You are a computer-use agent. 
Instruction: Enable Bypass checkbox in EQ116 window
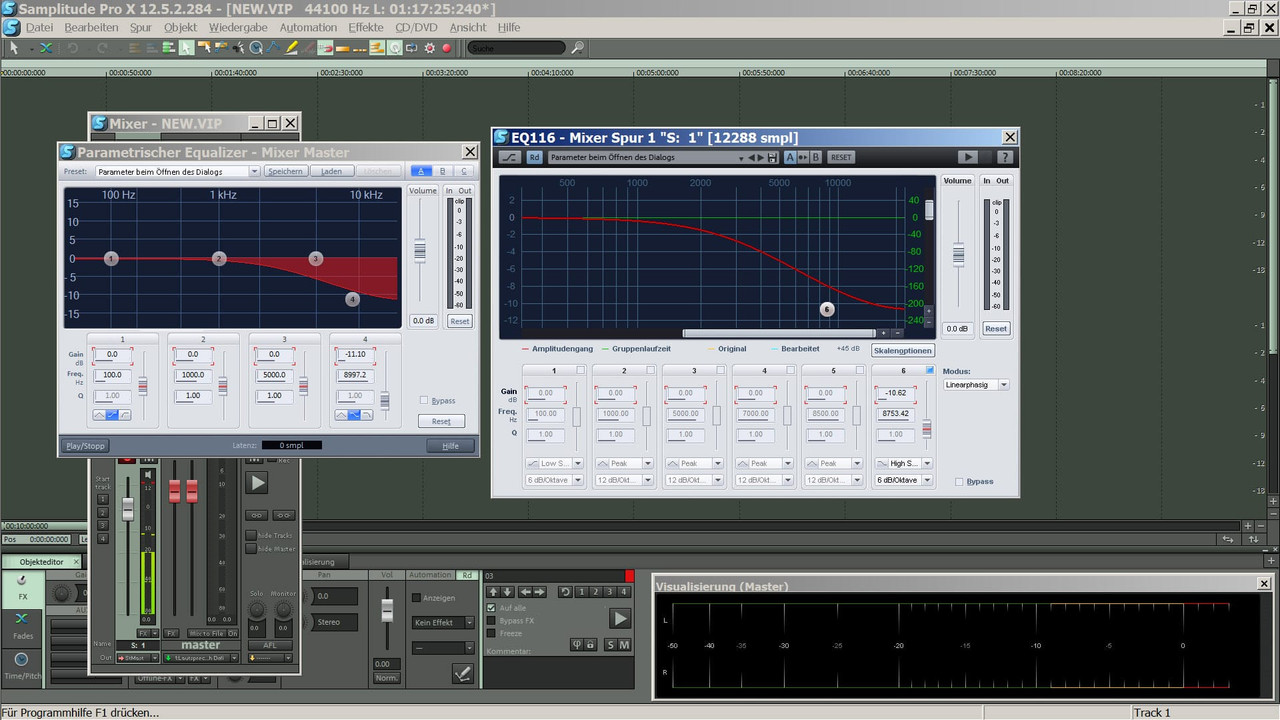tap(960, 482)
